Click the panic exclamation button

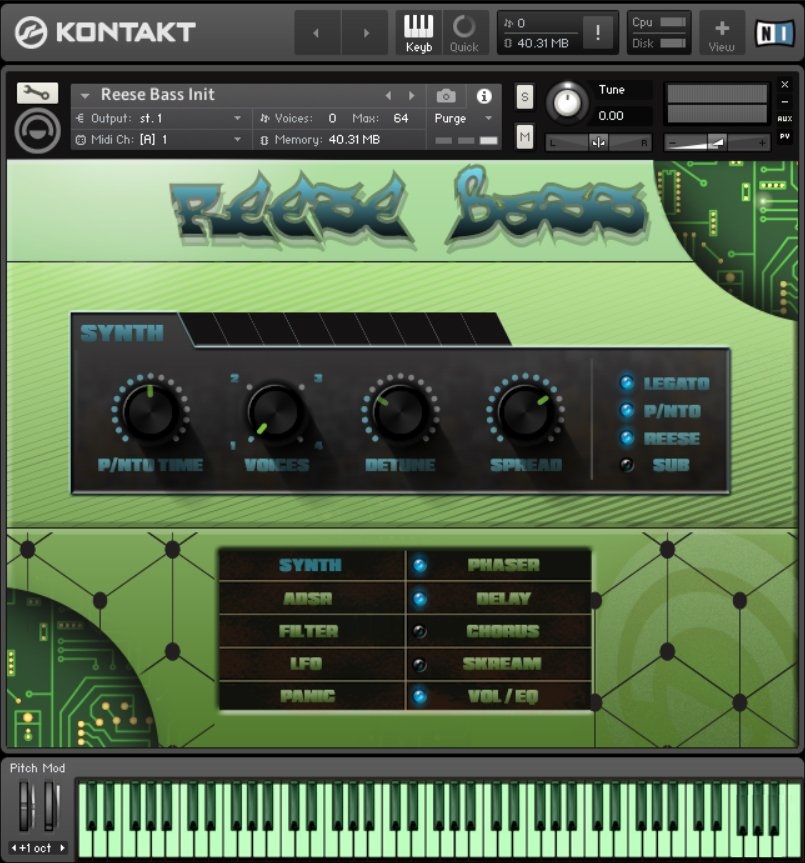click(x=598, y=32)
